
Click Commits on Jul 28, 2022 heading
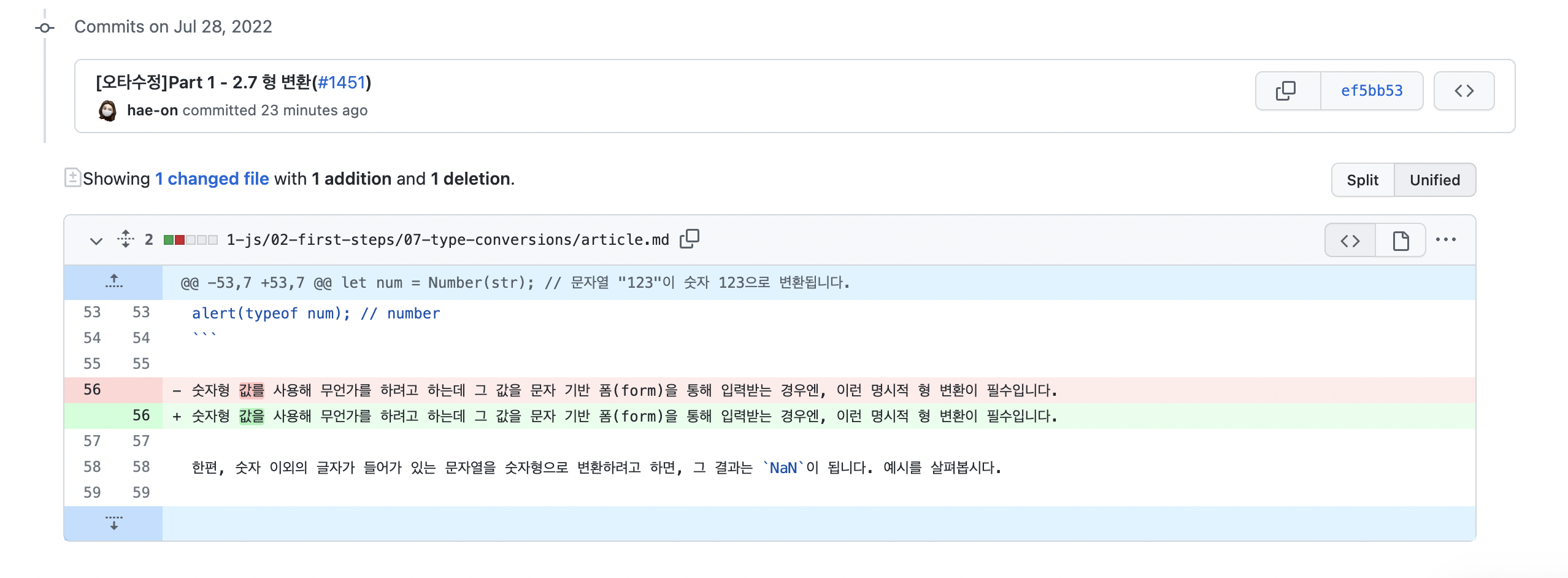pyautogui.click(x=173, y=26)
